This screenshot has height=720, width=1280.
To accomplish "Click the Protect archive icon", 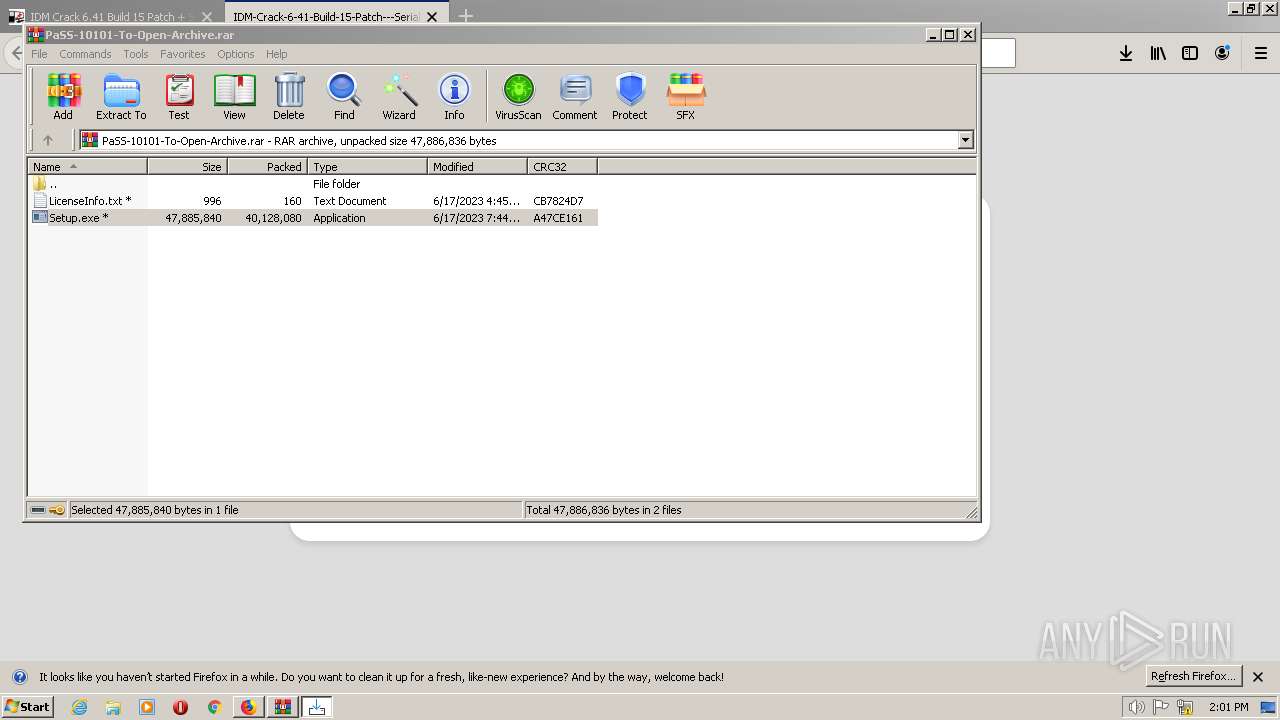I will point(630,97).
